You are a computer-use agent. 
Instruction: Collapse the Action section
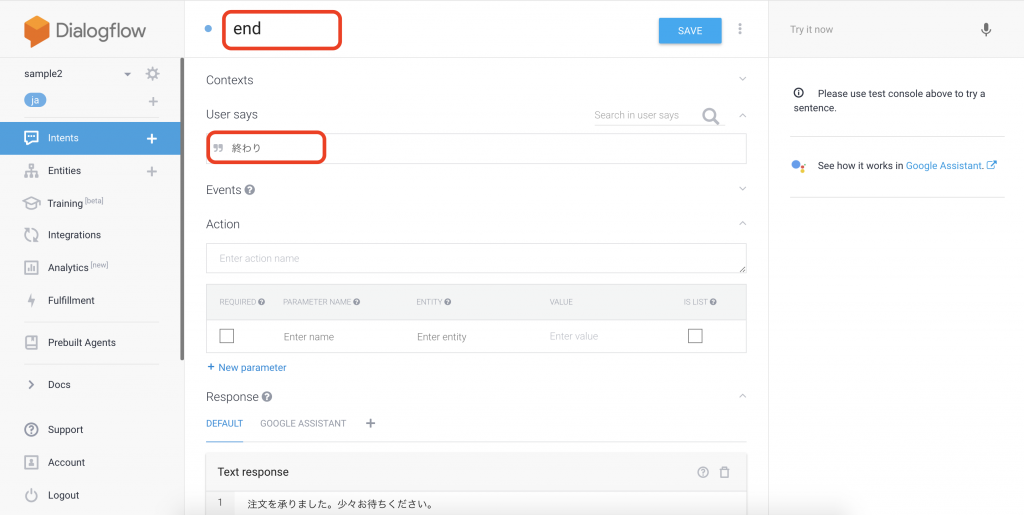coord(742,223)
